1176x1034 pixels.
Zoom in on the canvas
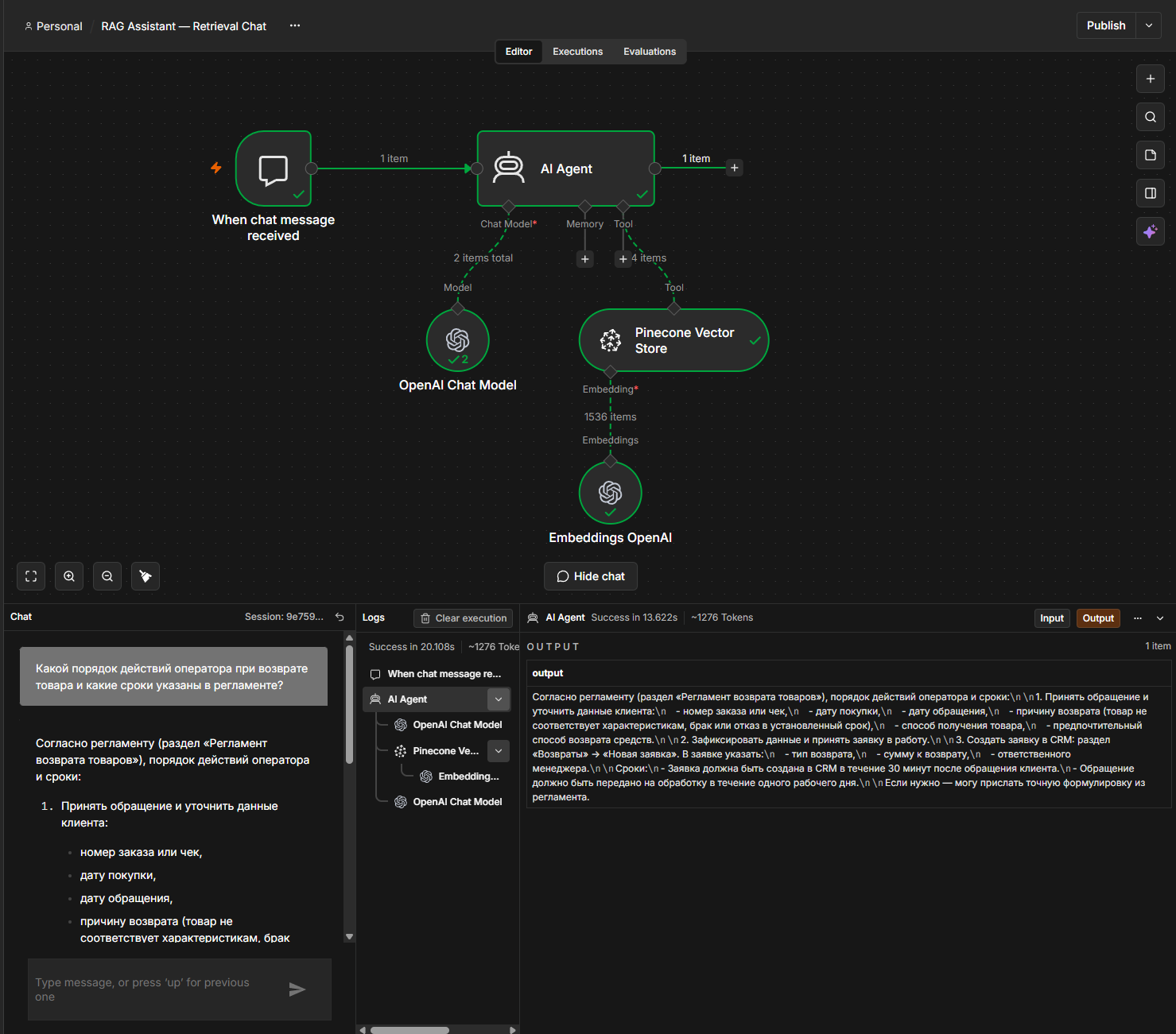click(x=69, y=576)
